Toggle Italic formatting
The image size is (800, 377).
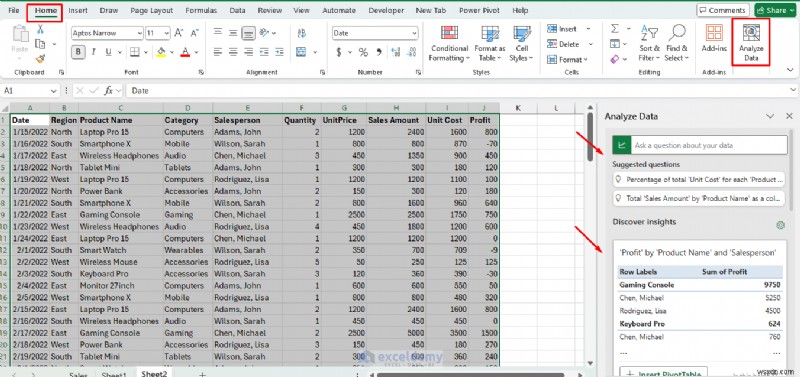coord(93,52)
